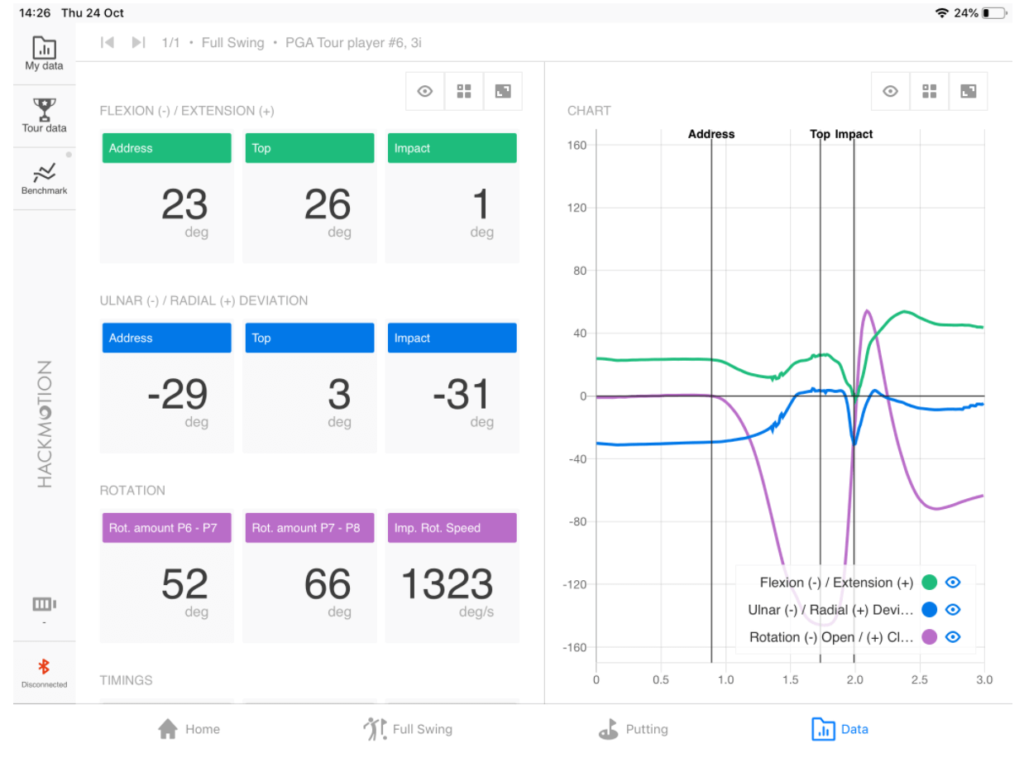The width and height of the screenshot is (1024, 758).
Task: Skip to last swing record
Action: 139,43
